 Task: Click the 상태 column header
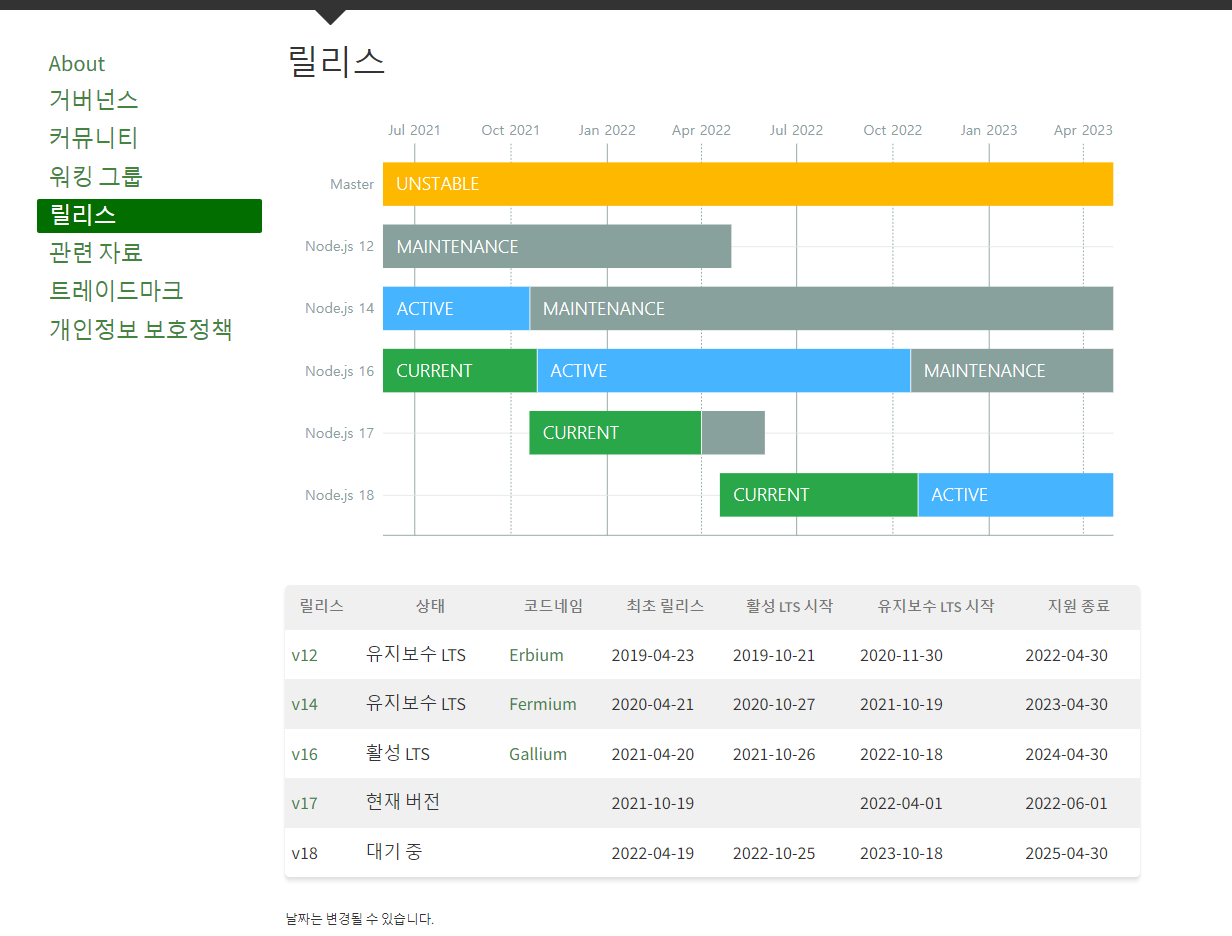coord(430,606)
